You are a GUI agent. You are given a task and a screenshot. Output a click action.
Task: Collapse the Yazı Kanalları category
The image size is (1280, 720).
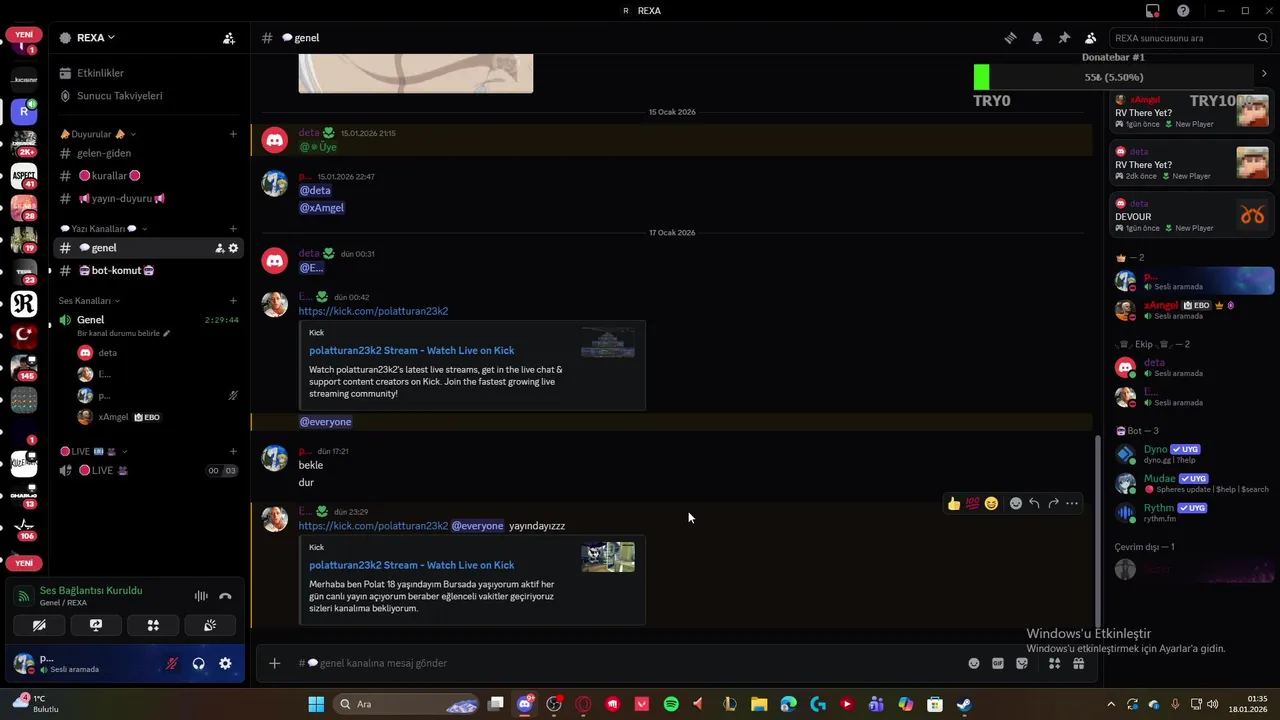[x=104, y=229]
